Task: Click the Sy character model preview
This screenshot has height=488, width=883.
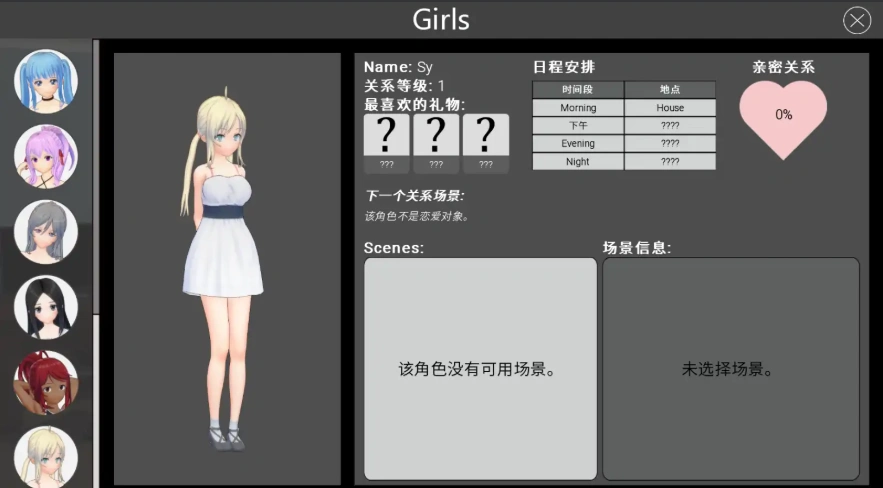Action: pos(227,270)
